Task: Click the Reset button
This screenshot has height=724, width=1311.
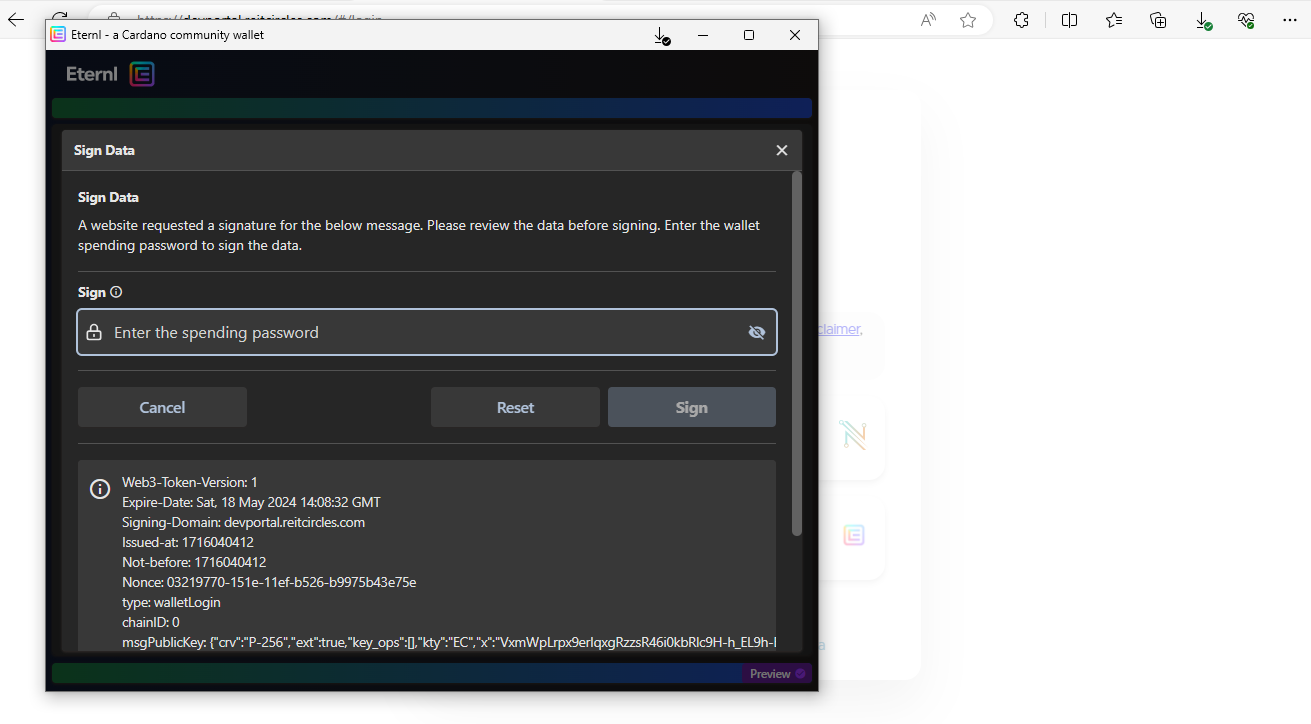Action: click(x=515, y=407)
